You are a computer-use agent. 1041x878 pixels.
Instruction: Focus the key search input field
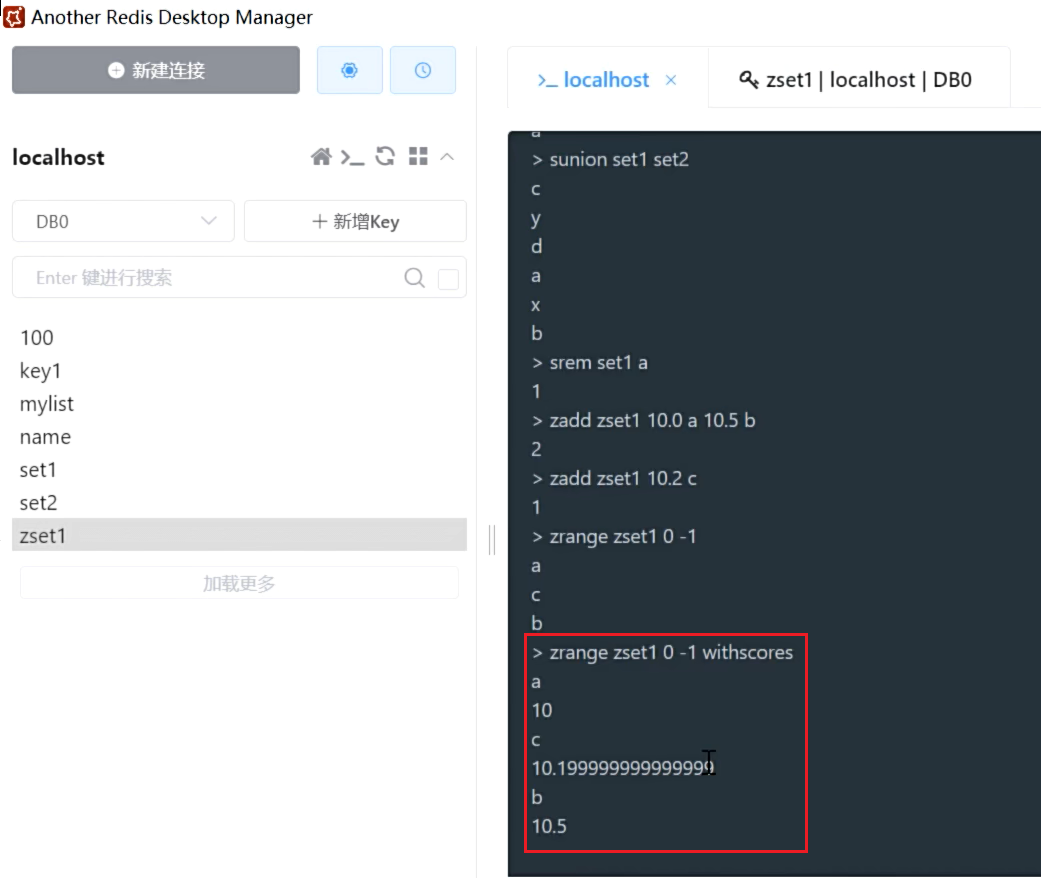point(212,277)
